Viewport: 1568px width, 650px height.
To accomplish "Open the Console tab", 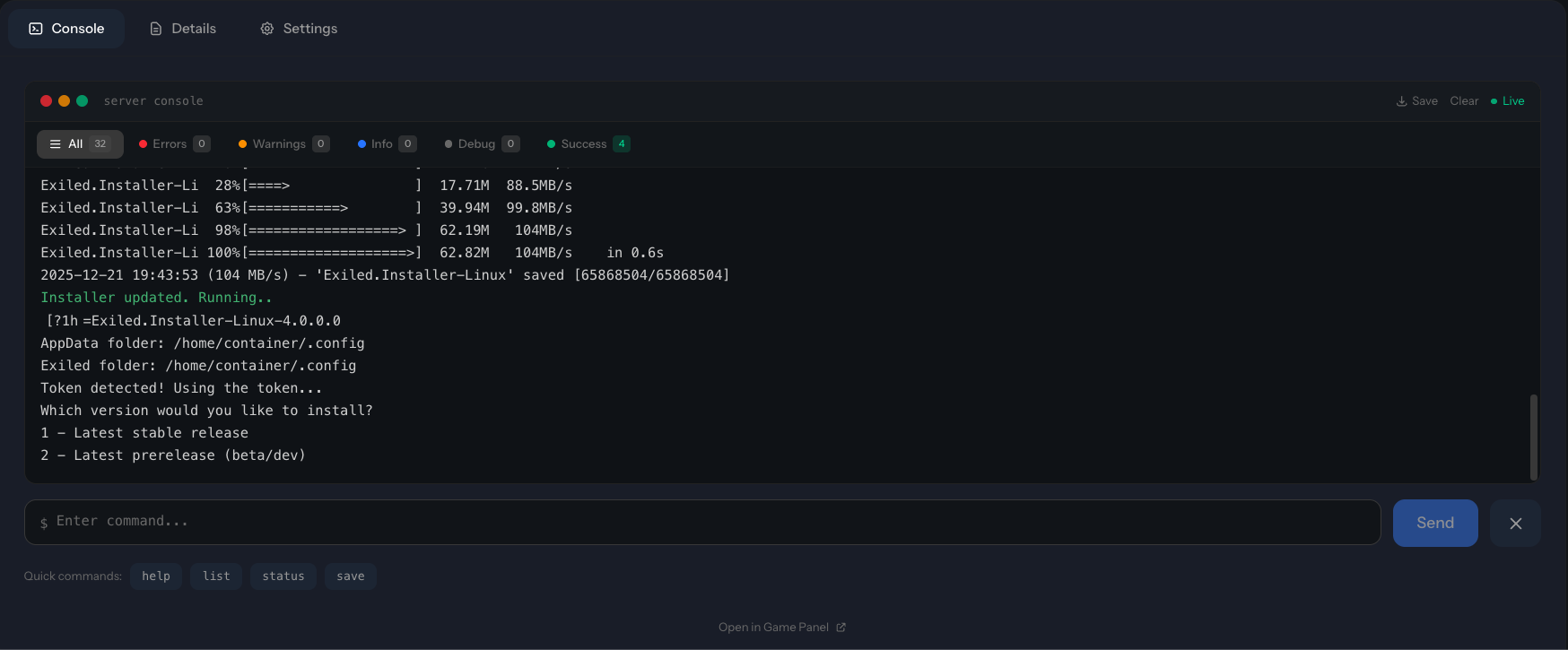I will coord(66,29).
